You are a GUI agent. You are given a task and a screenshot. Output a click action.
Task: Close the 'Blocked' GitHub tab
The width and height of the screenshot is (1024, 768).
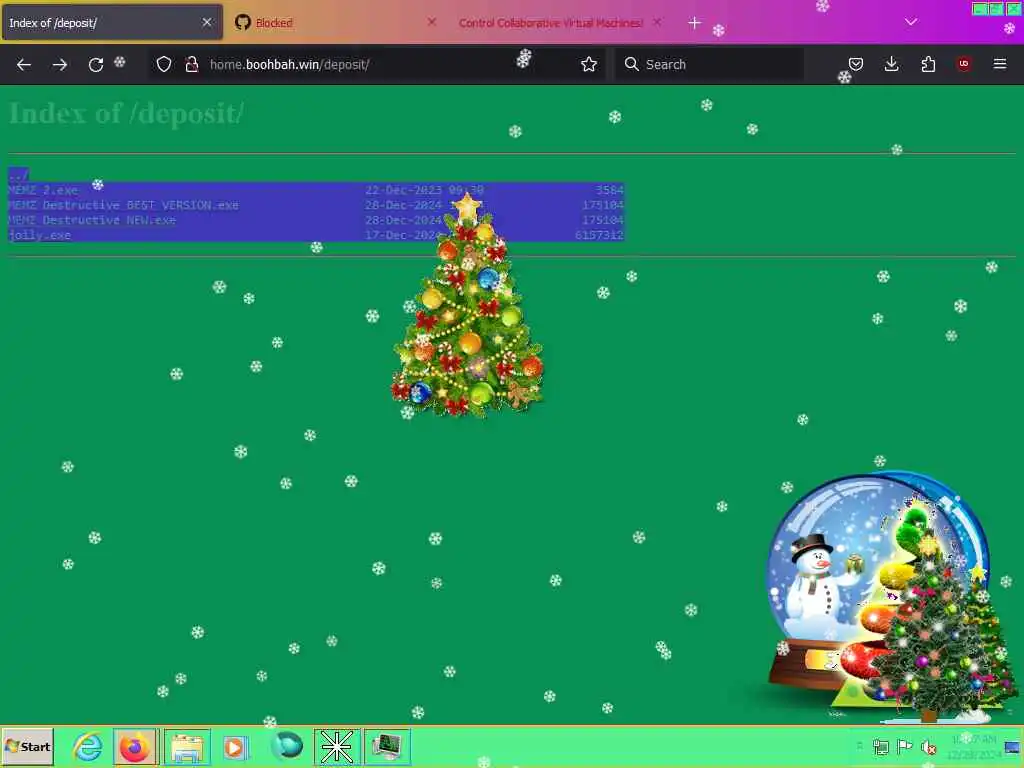pyautogui.click(x=432, y=22)
